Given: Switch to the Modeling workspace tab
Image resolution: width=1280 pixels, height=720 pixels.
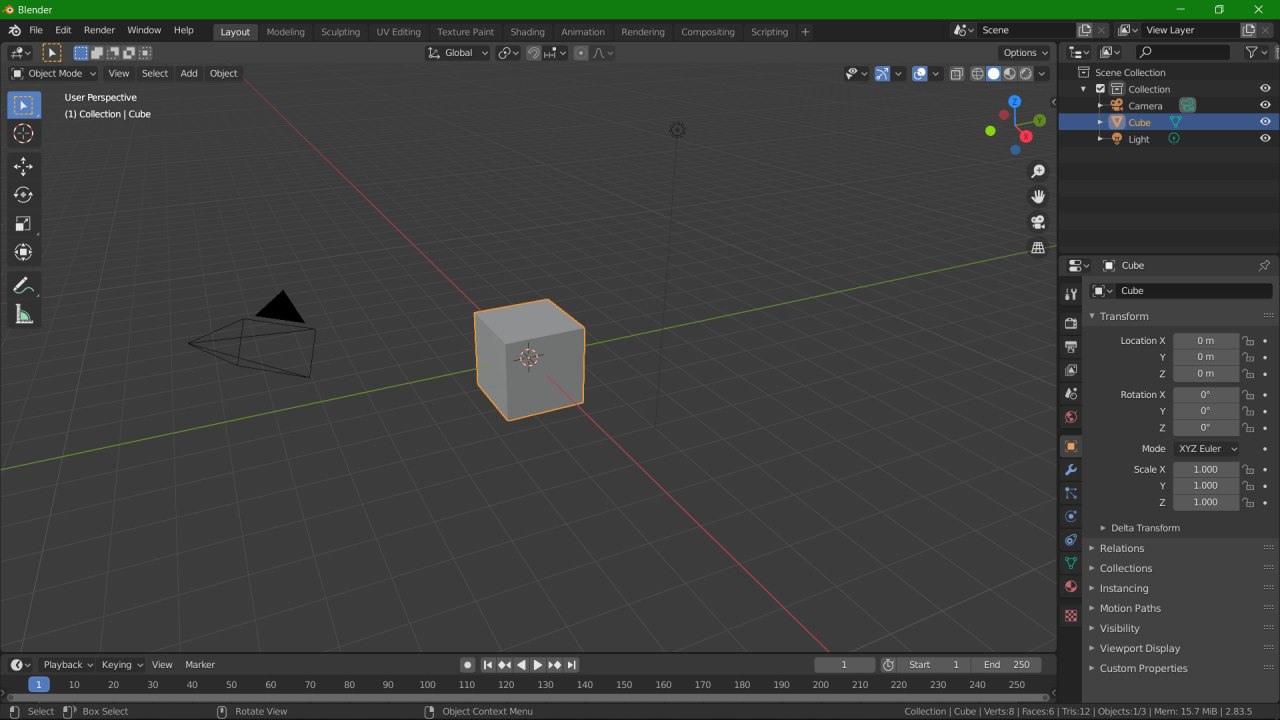Looking at the screenshot, I should pos(285,32).
